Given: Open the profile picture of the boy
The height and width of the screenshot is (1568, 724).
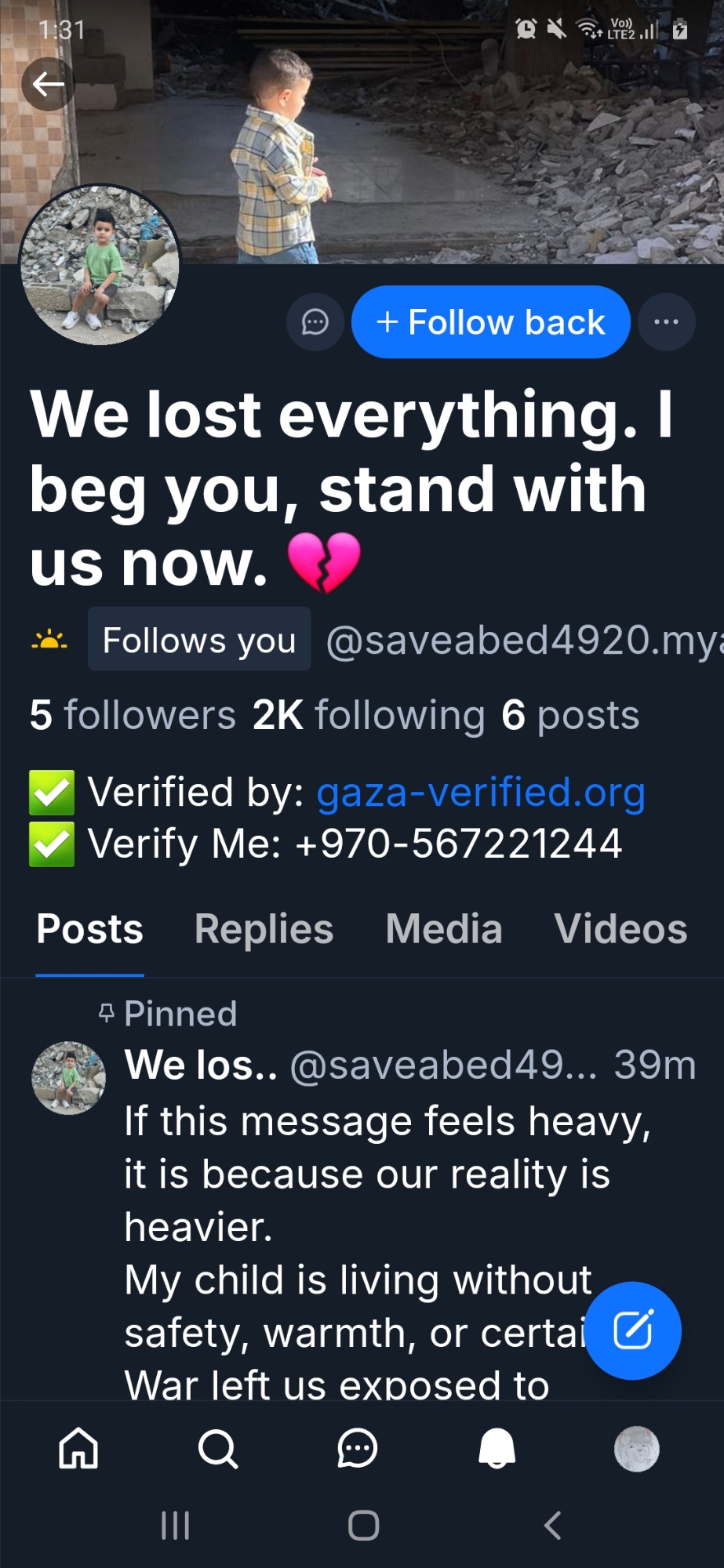Looking at the screenshot, I should point(100,265).
